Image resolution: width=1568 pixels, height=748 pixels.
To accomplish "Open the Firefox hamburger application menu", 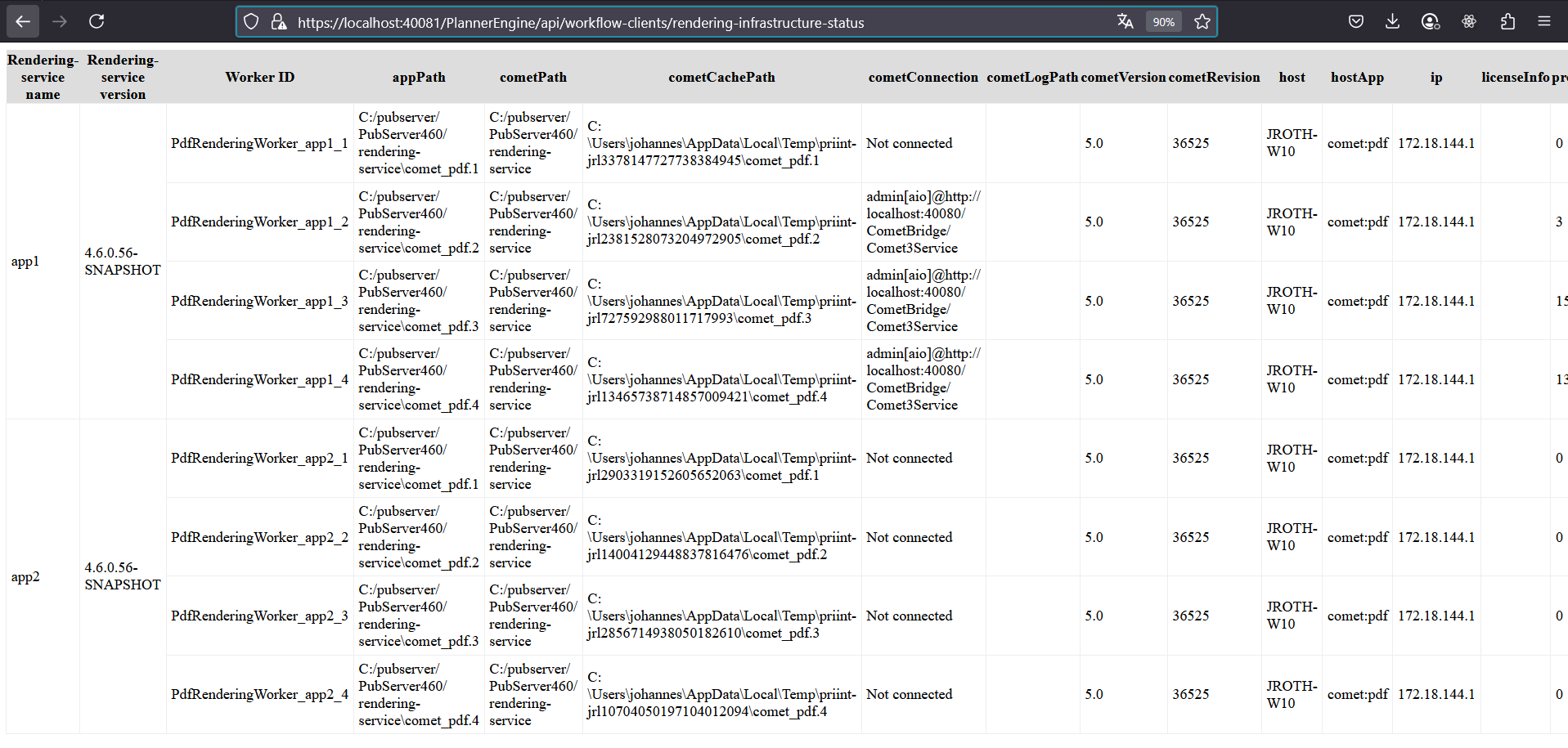I will click(1544, 22).
